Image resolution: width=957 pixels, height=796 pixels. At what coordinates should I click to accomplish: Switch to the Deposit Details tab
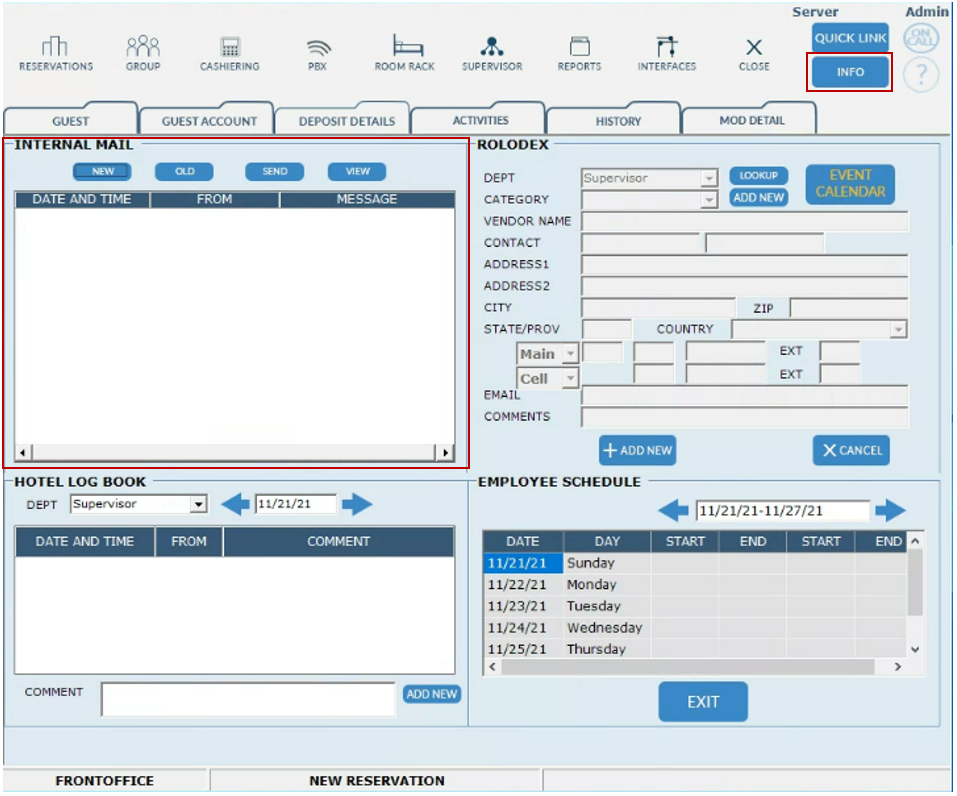(x=347, y=121)
